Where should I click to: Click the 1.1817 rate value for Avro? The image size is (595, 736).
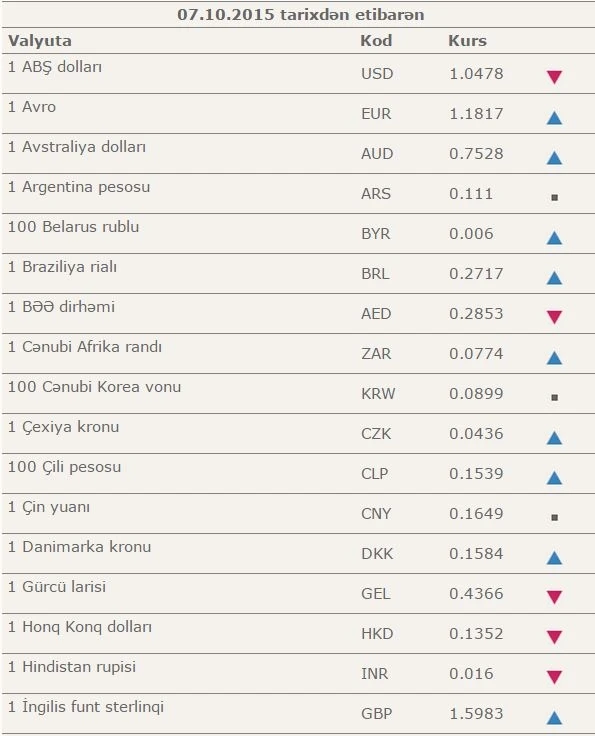(476, 114)
